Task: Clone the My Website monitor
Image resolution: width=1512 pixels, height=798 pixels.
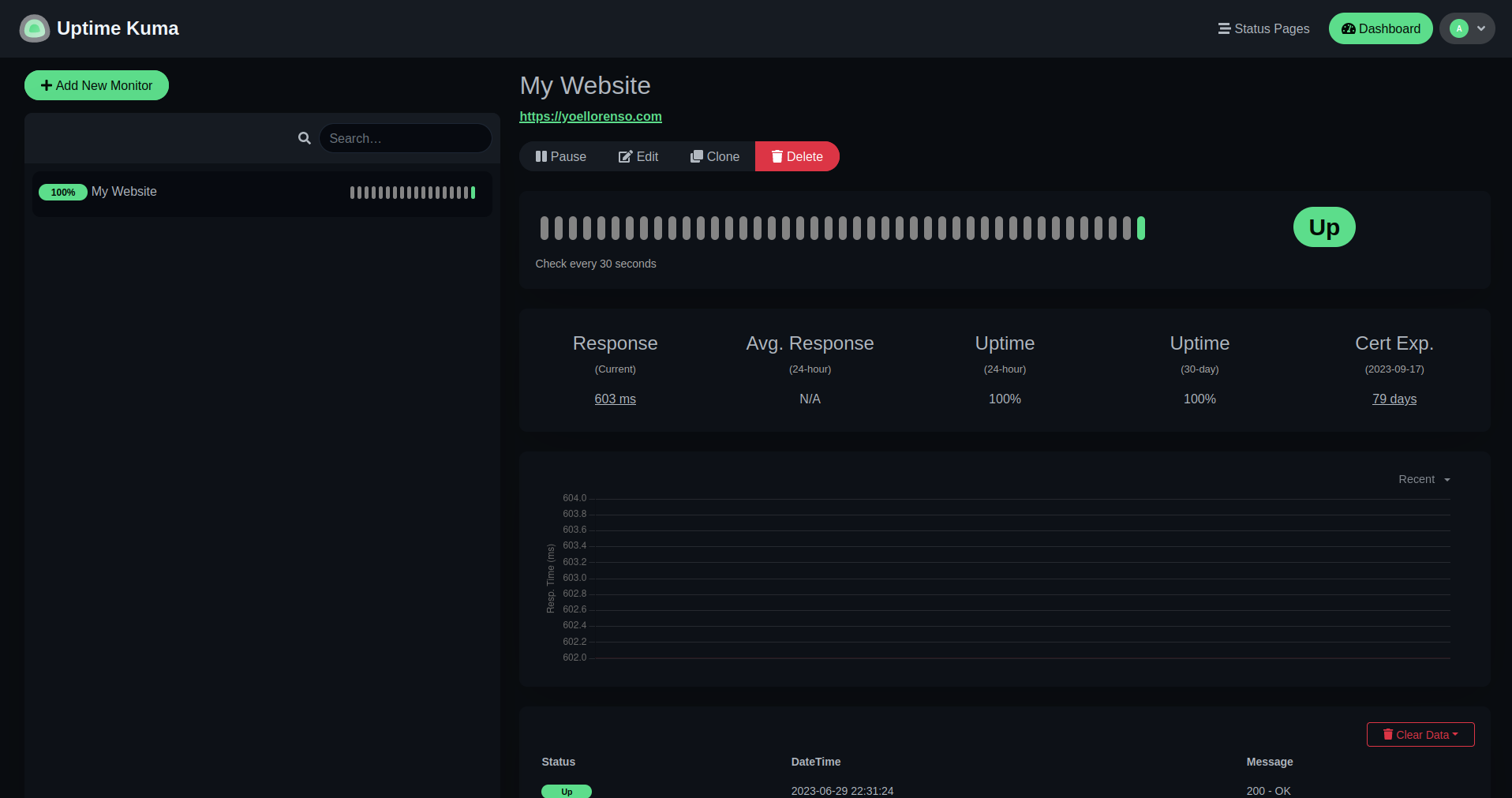Action: (x=714, y=156)
